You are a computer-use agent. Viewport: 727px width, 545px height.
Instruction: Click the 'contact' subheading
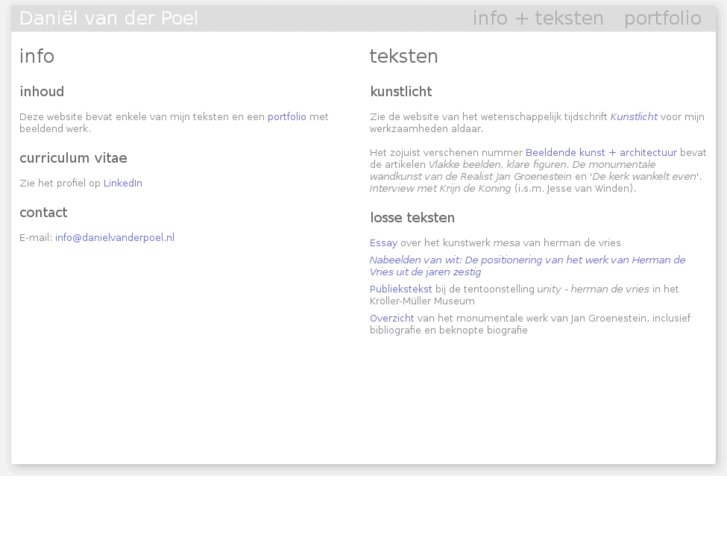click(43, 212)
